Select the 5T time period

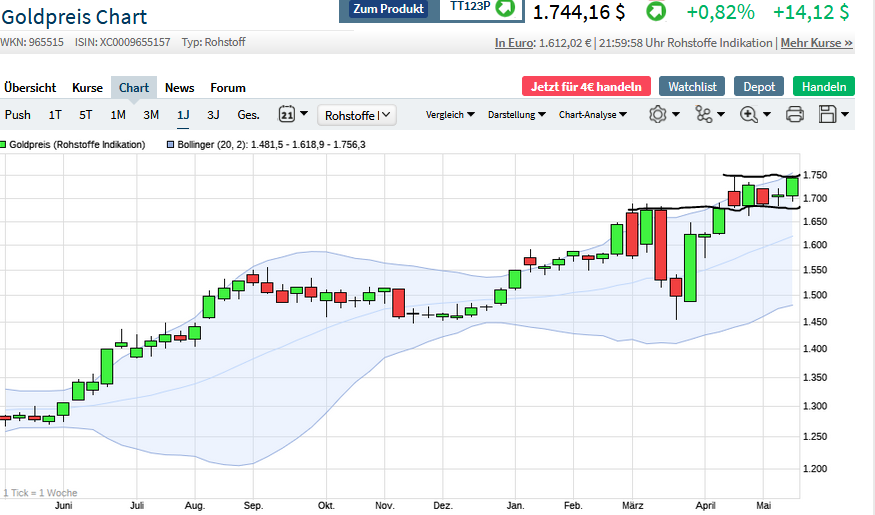click(x=86, y=115)
